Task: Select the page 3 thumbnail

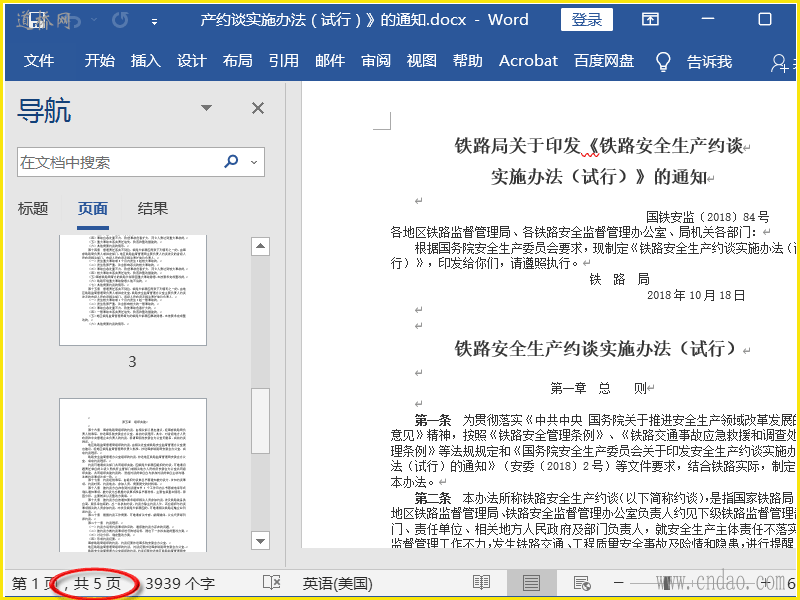Action: point(133,290)
